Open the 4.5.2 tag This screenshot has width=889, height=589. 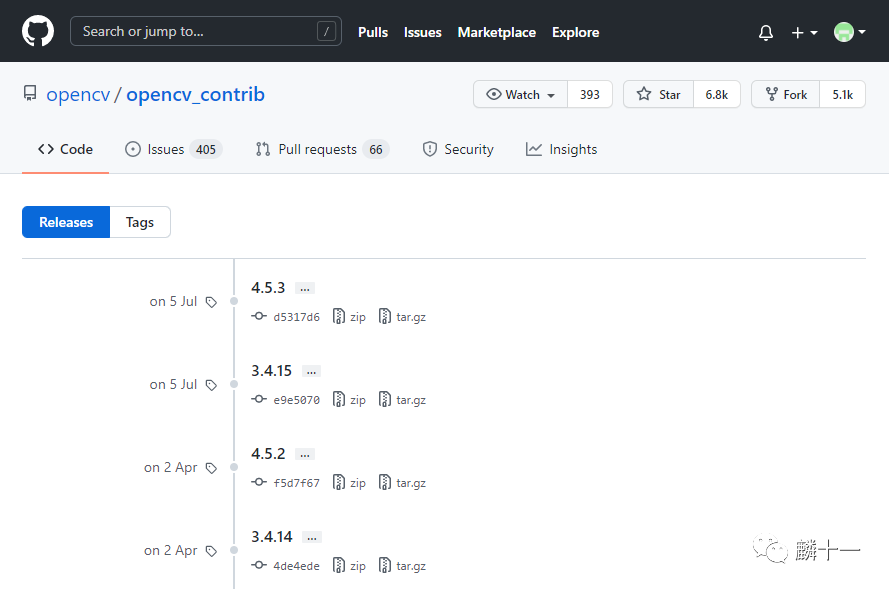[x=268, y=454]
